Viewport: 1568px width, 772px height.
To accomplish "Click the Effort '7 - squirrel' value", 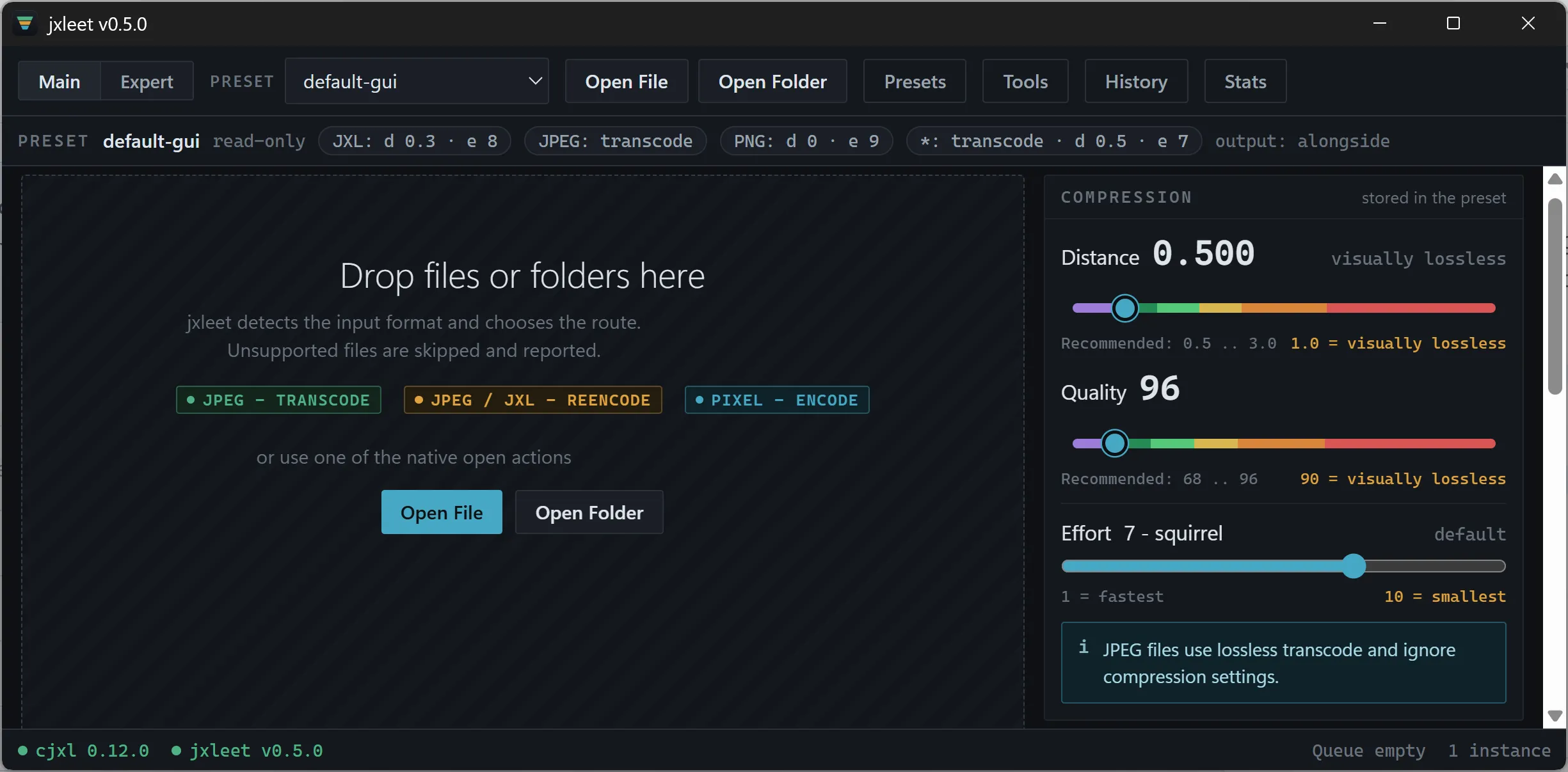I will [x=1173, y=533].
